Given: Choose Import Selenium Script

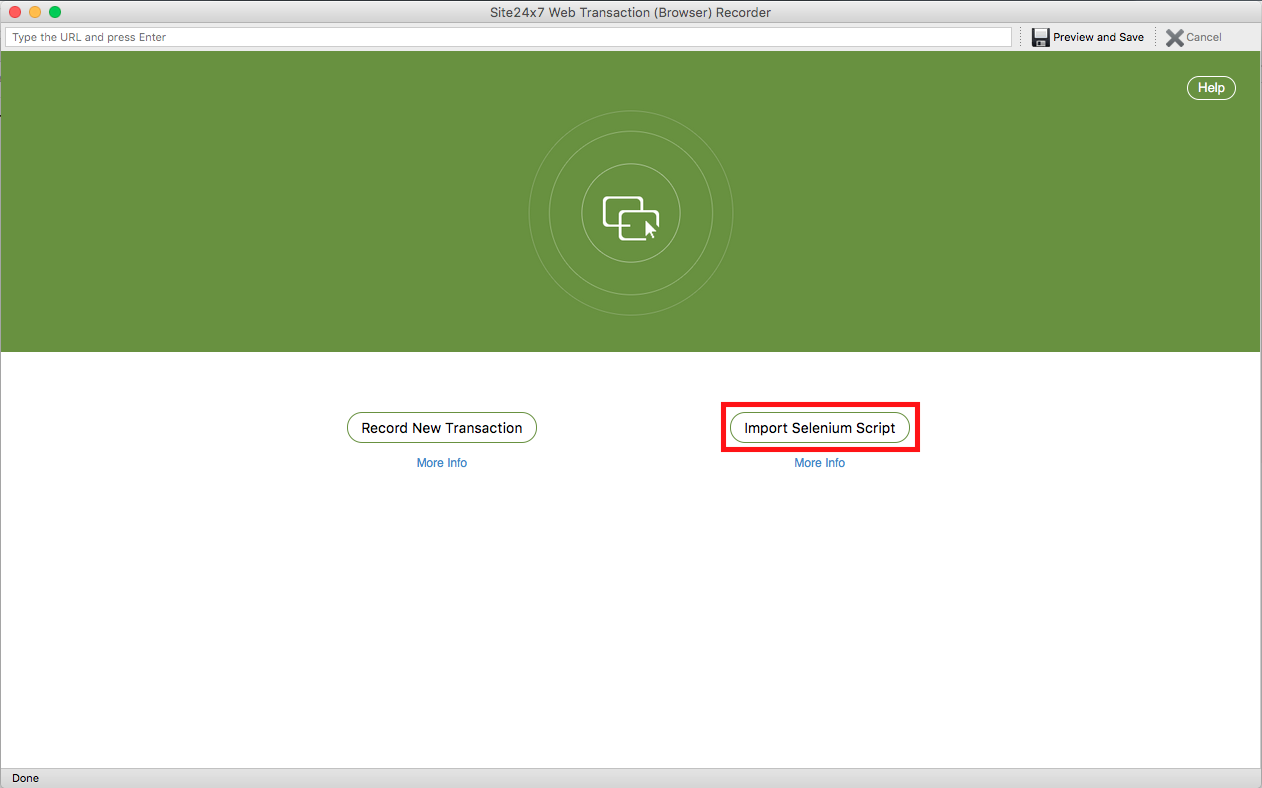Looking at the screenshot, I should pyautogui.click(x=820, y=428).
